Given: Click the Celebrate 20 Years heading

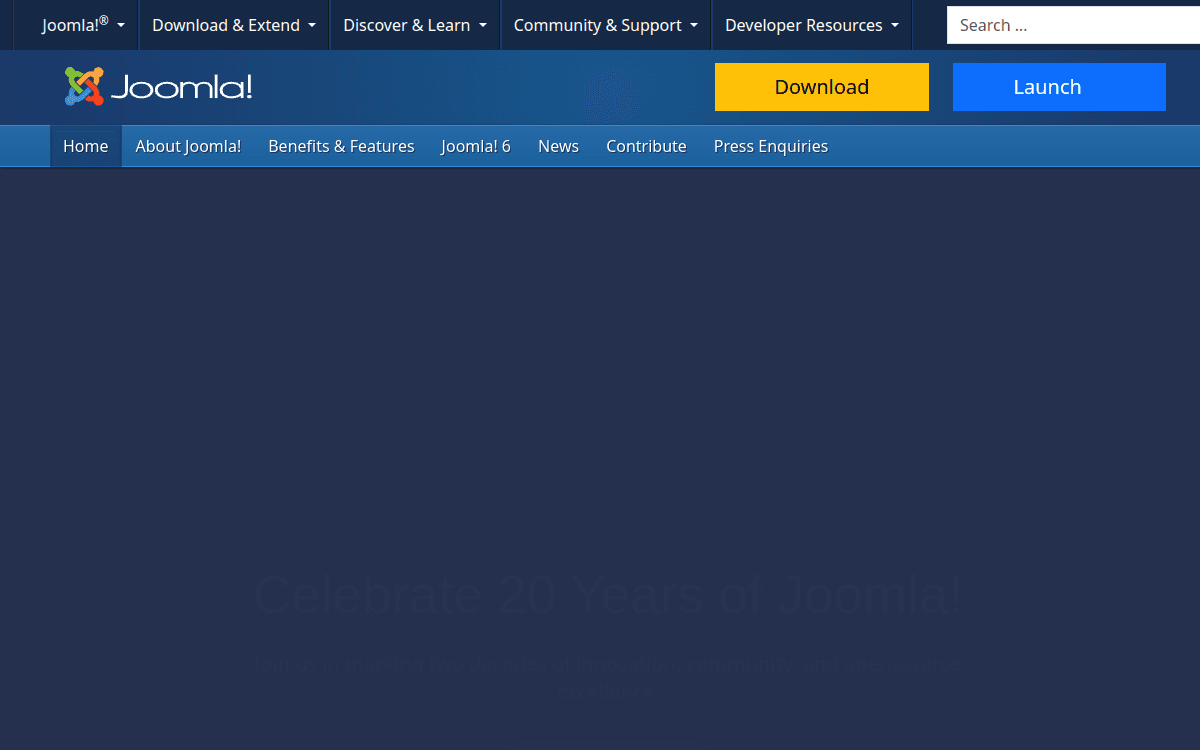Looking at the screenshot, I should (606, 595).
